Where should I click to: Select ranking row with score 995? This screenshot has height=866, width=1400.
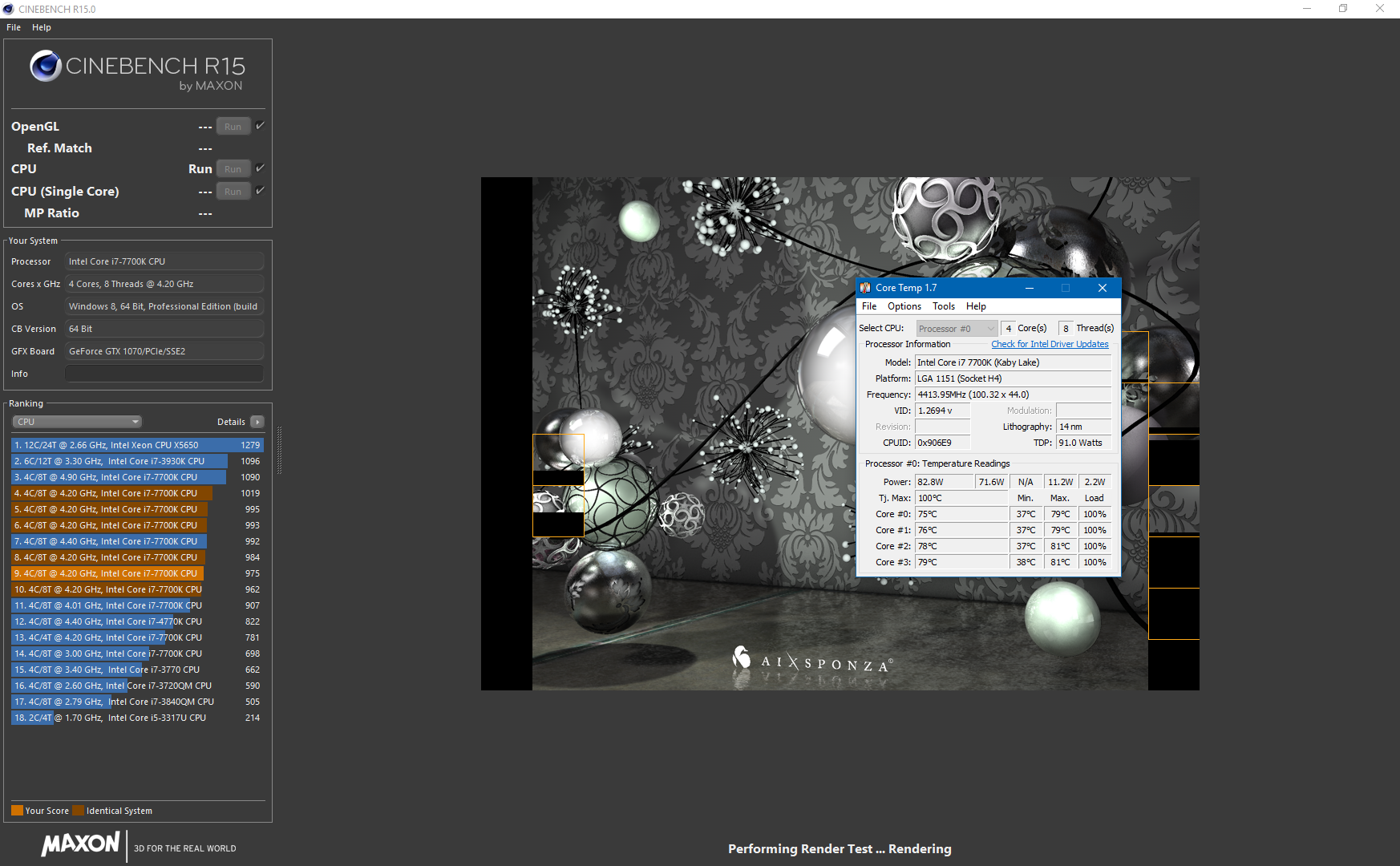(137, 509)
